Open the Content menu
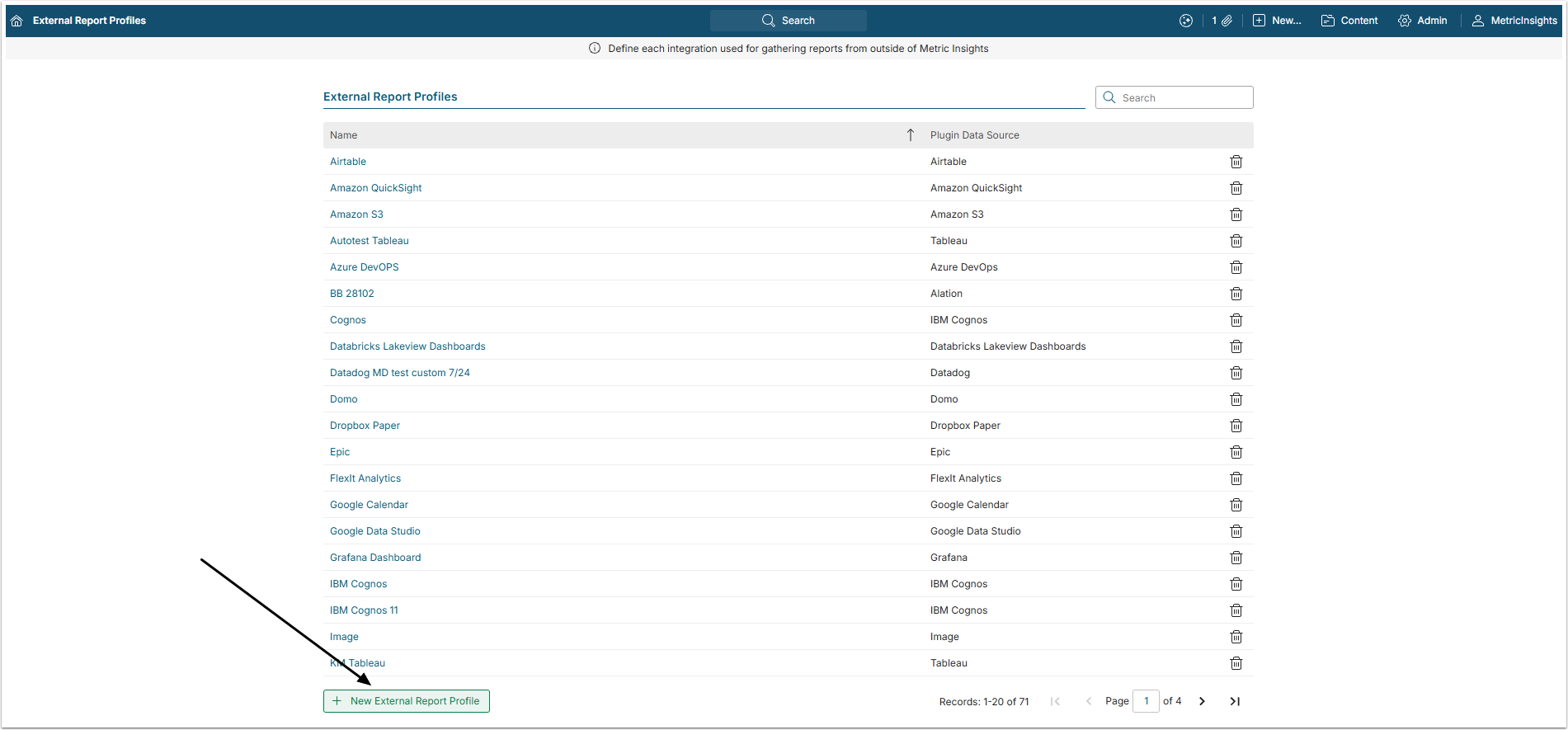1568x730 pixels. coord(1349,21)
